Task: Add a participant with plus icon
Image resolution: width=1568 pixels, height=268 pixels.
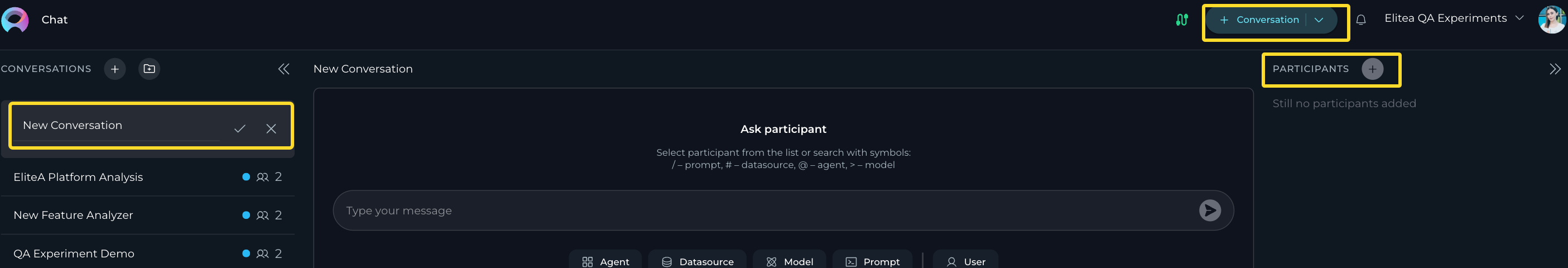Action: click(1373, 69)
